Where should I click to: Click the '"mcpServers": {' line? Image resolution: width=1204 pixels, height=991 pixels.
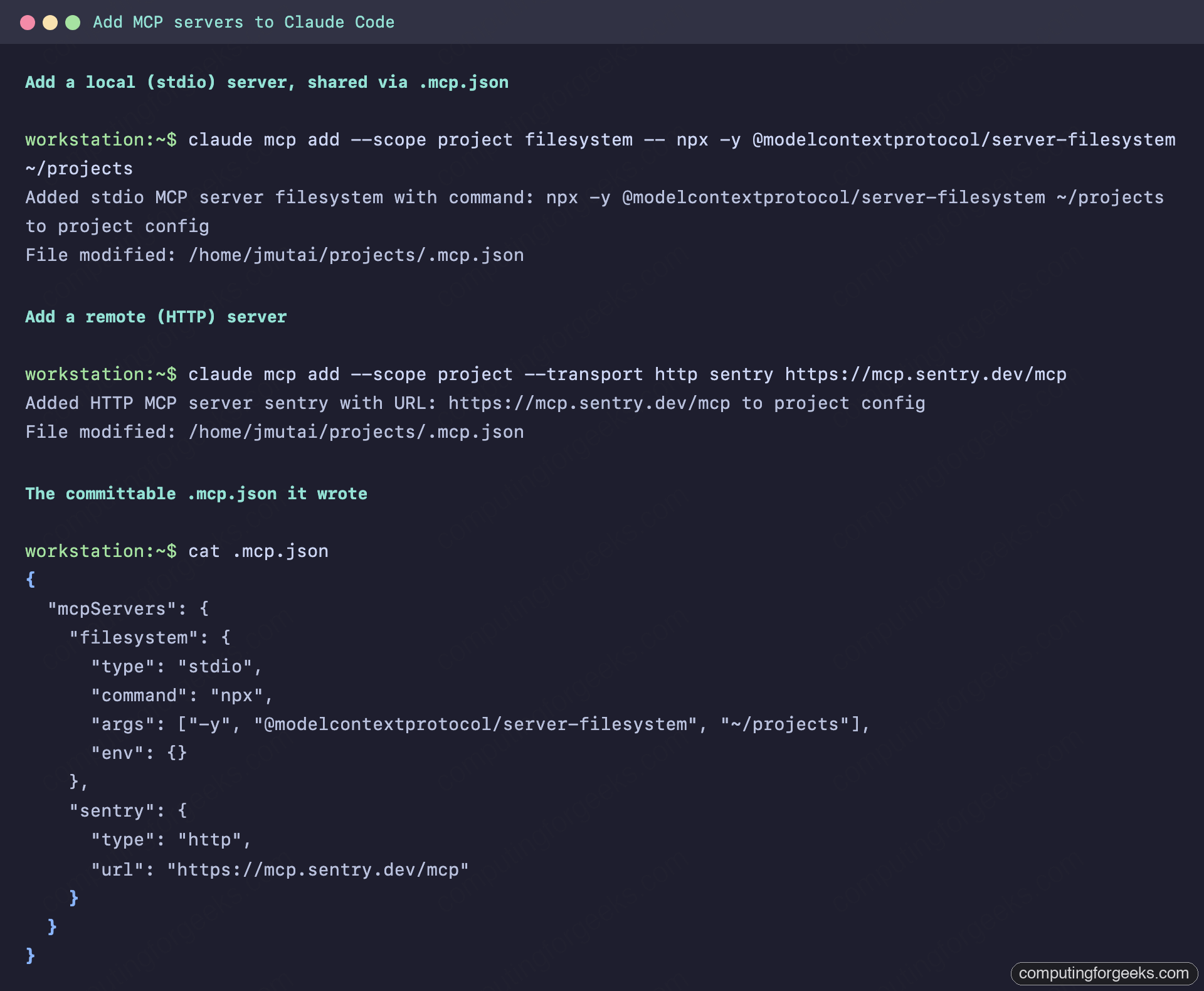[129, 609]
